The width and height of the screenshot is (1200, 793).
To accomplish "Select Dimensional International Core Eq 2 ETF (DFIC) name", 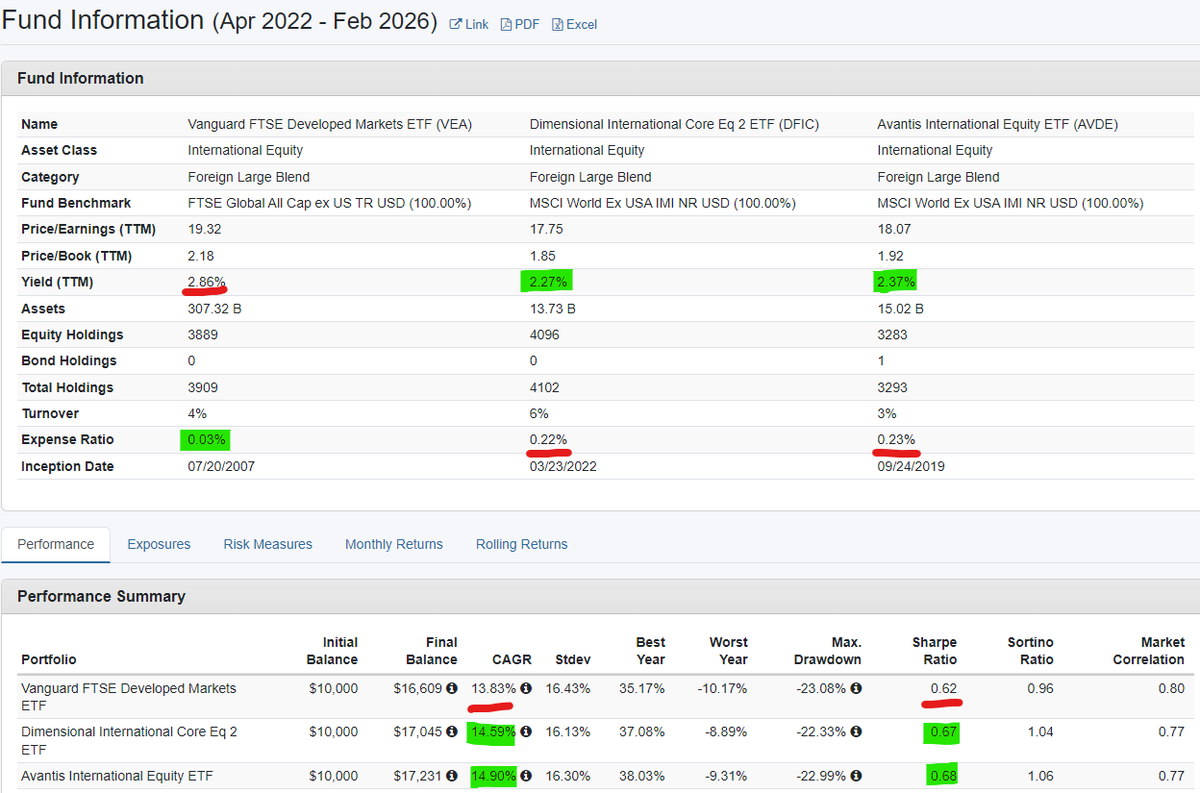I will pos(674,124).
